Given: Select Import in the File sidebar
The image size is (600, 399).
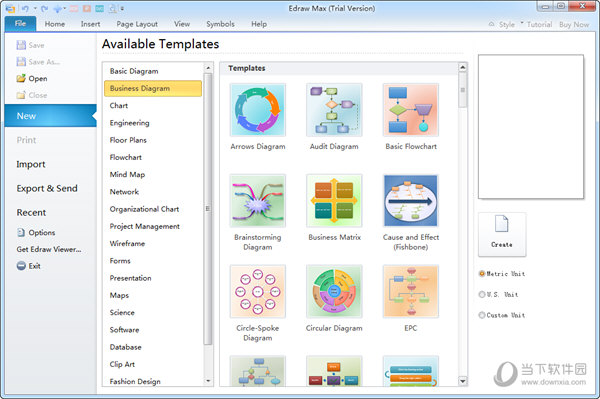Looking at the screenshot, I should (31, 164).
